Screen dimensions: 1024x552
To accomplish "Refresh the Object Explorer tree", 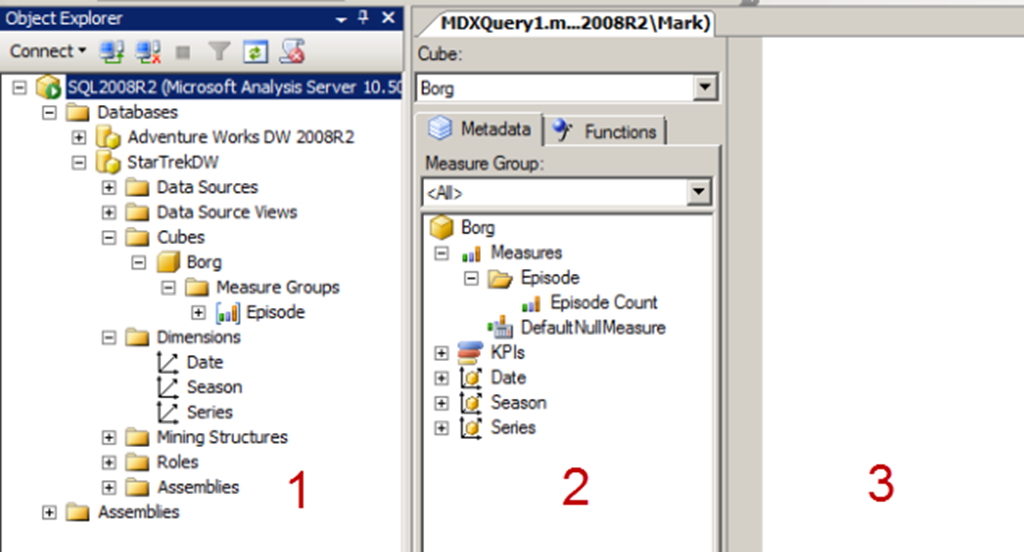I will (255, 51).
